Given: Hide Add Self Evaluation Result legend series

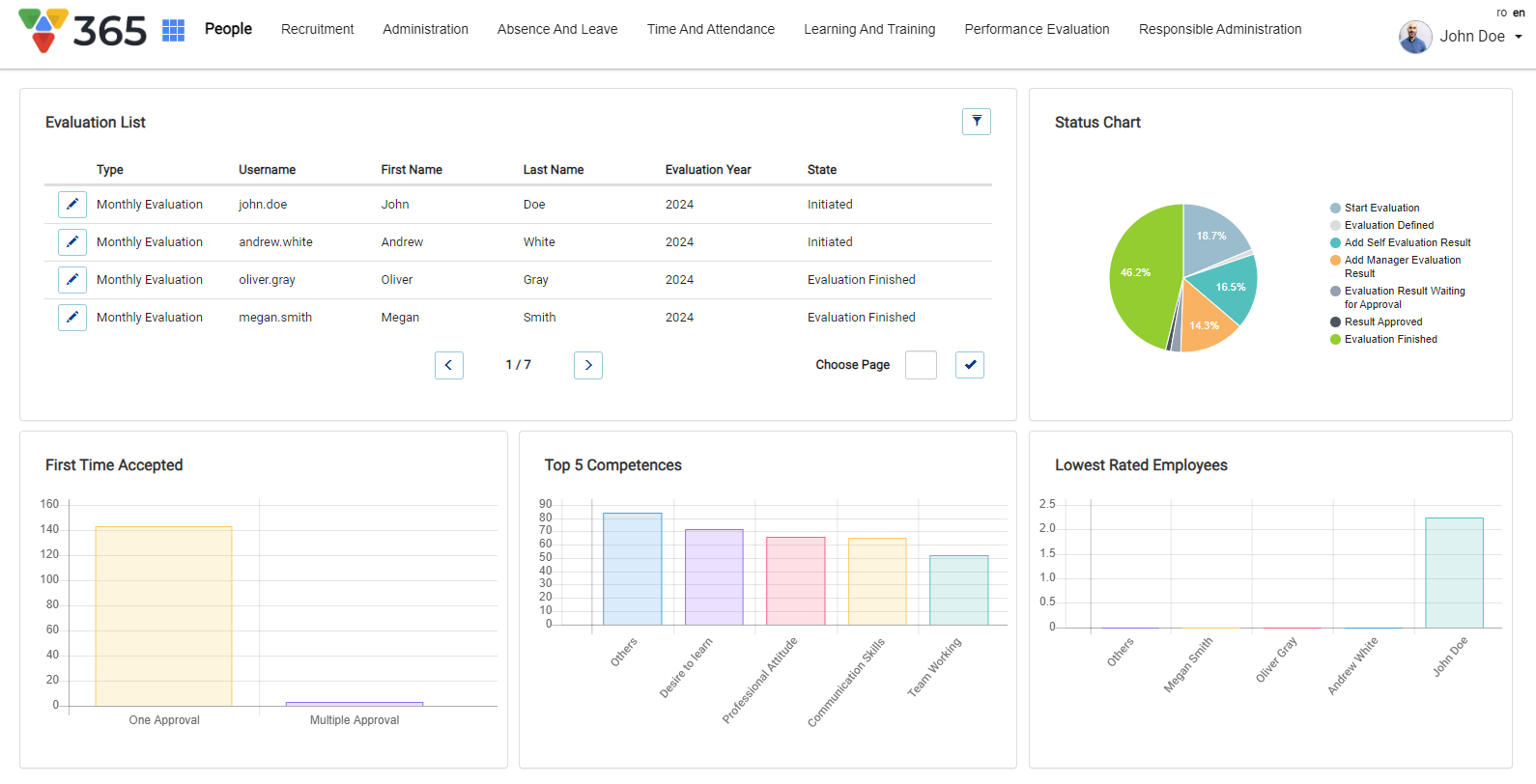Looking at the screenshot, I should pyautogui.click(x=1407, y=243).
